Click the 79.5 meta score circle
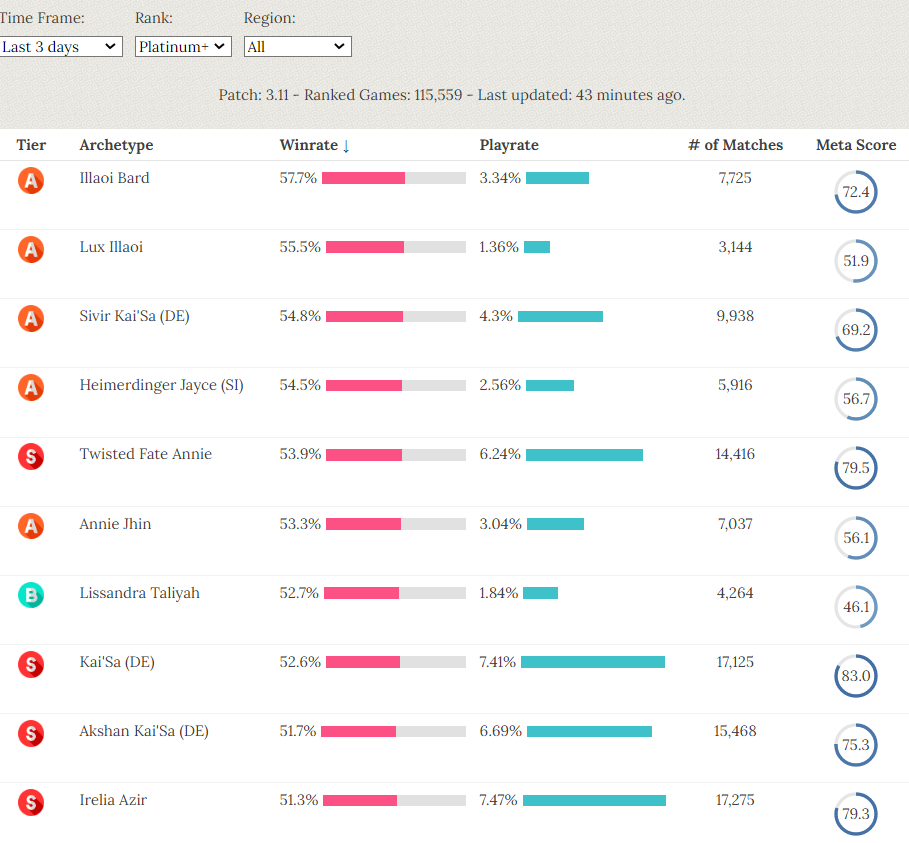The image size is (909, 843). point(856,468)
